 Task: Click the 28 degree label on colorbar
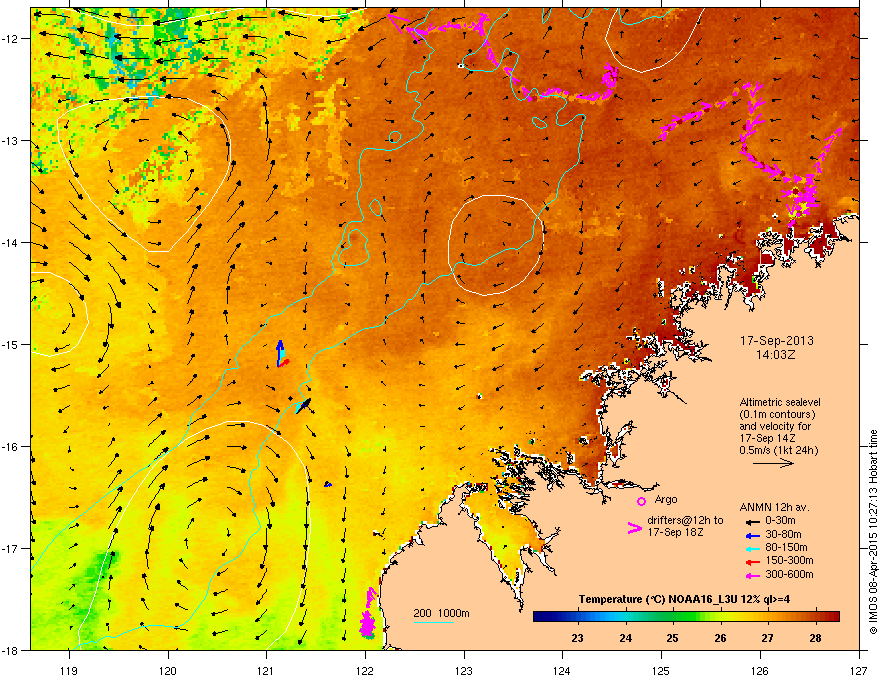tap(815, 638)
